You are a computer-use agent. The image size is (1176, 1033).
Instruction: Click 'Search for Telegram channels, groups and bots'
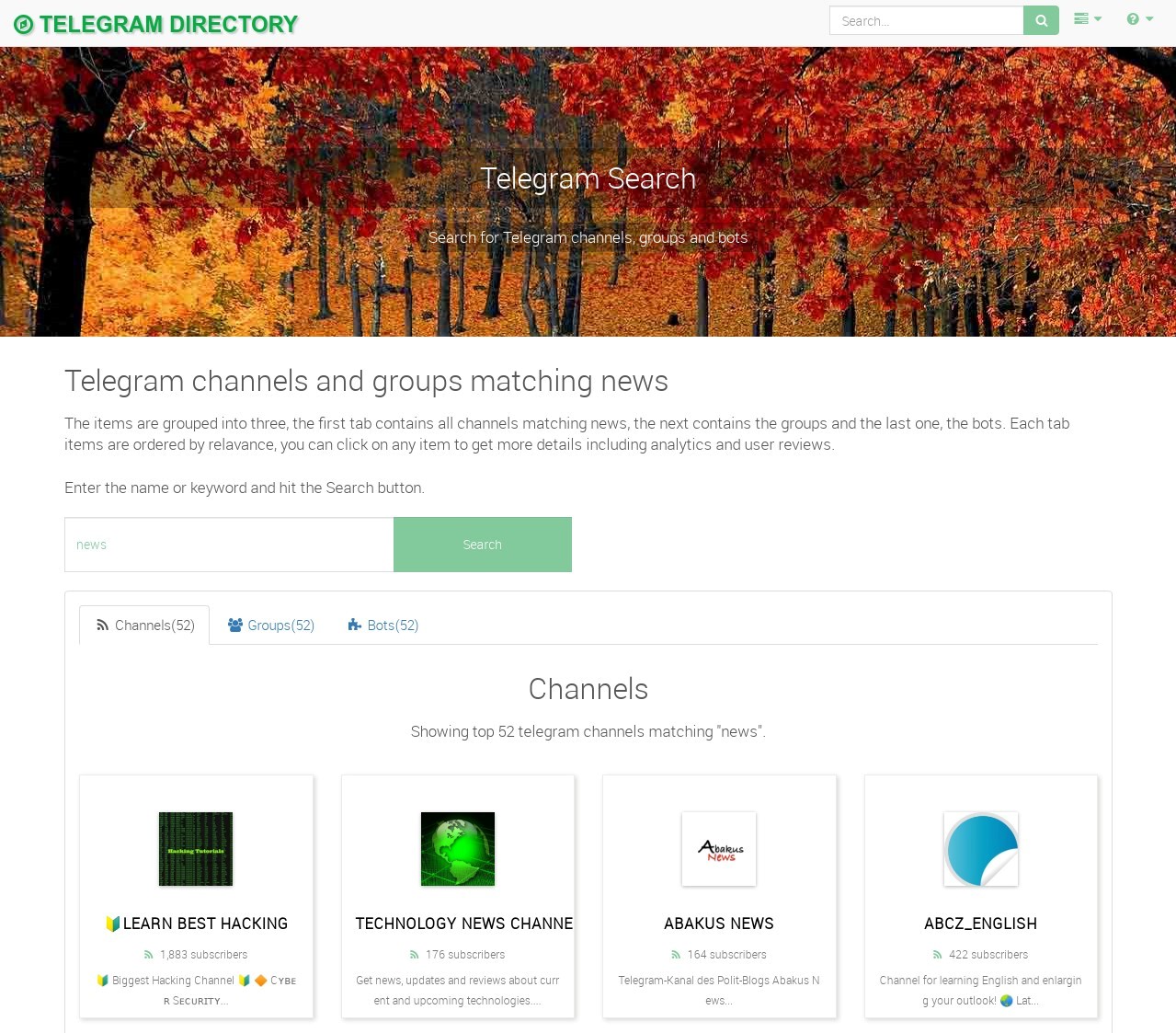pyautogui.click(x=588, y=237)
